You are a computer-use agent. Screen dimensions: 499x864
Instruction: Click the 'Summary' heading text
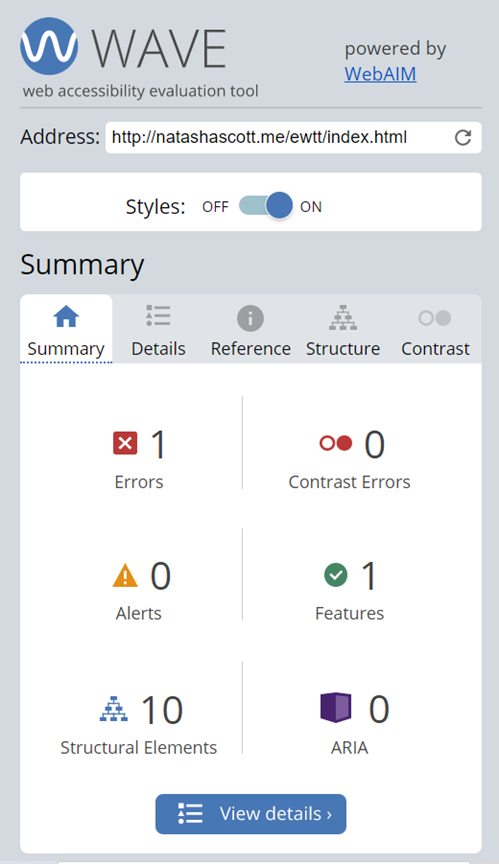(x=82, y=265)
